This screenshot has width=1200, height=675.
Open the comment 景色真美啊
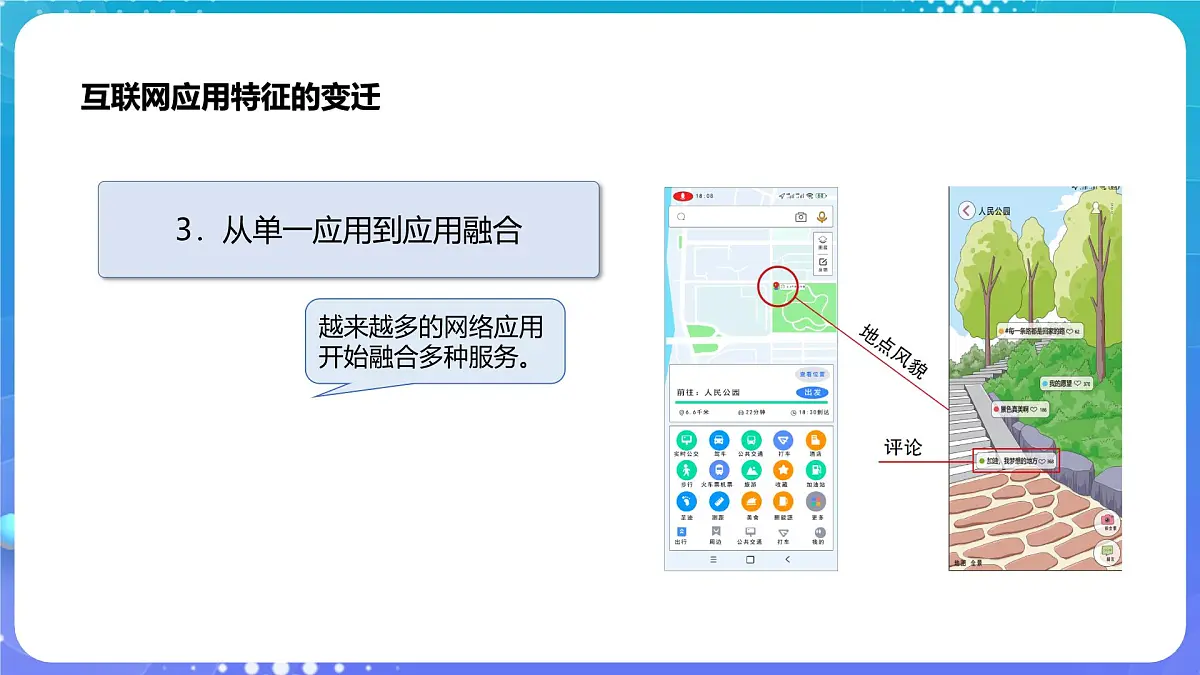click(x=1022, y=409)
